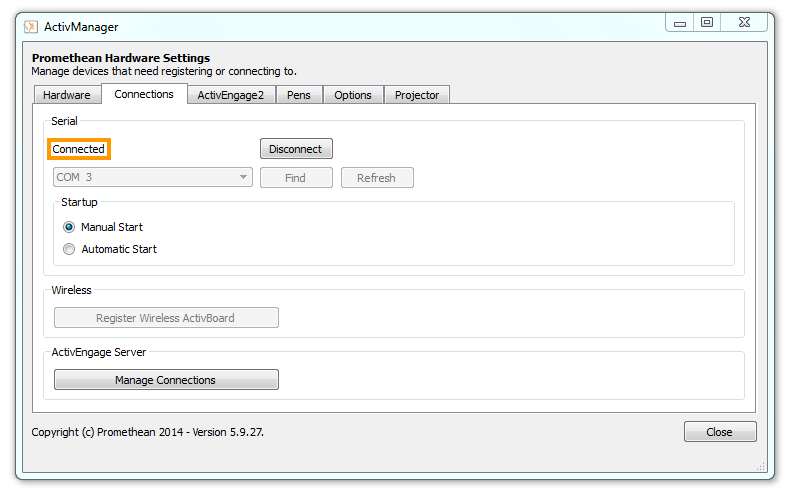
Task: Go to the Pens tab
Action: pos(298,95)
